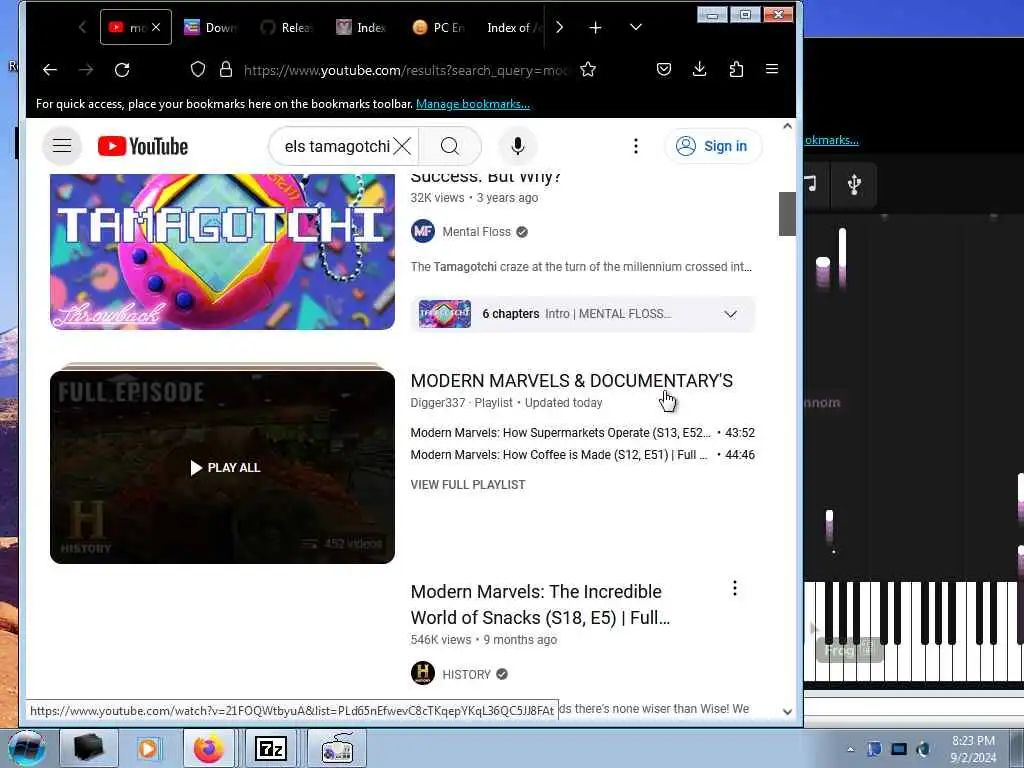List all tabs dropdown
1024x768 pixels.
pos(635,27)
